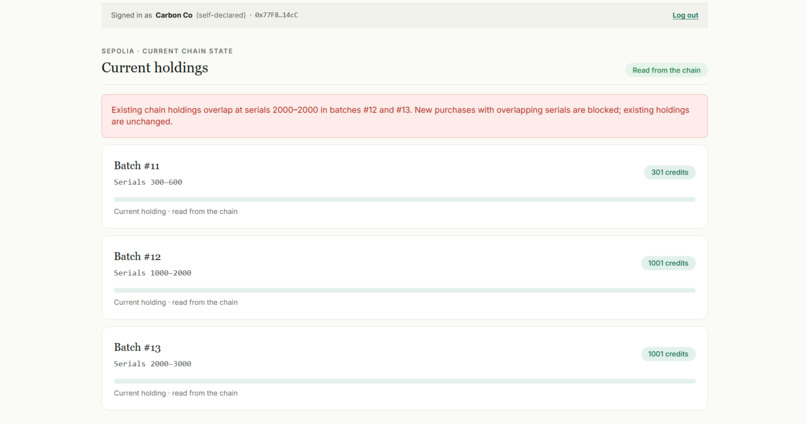This screenshot has height=424, width=806.
Task: Click the Log out link
Action: click(685, 15)
